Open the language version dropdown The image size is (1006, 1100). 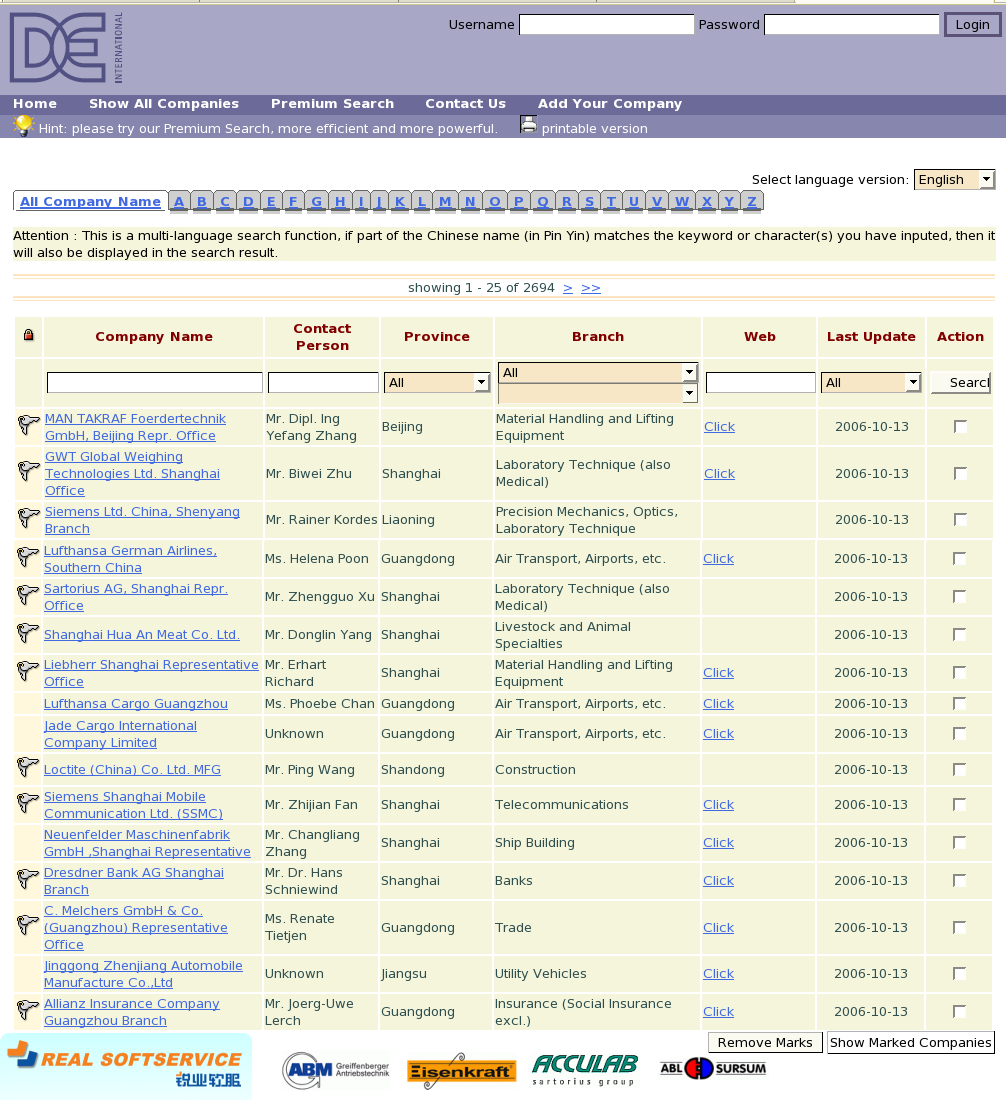[x=954, y=179]
